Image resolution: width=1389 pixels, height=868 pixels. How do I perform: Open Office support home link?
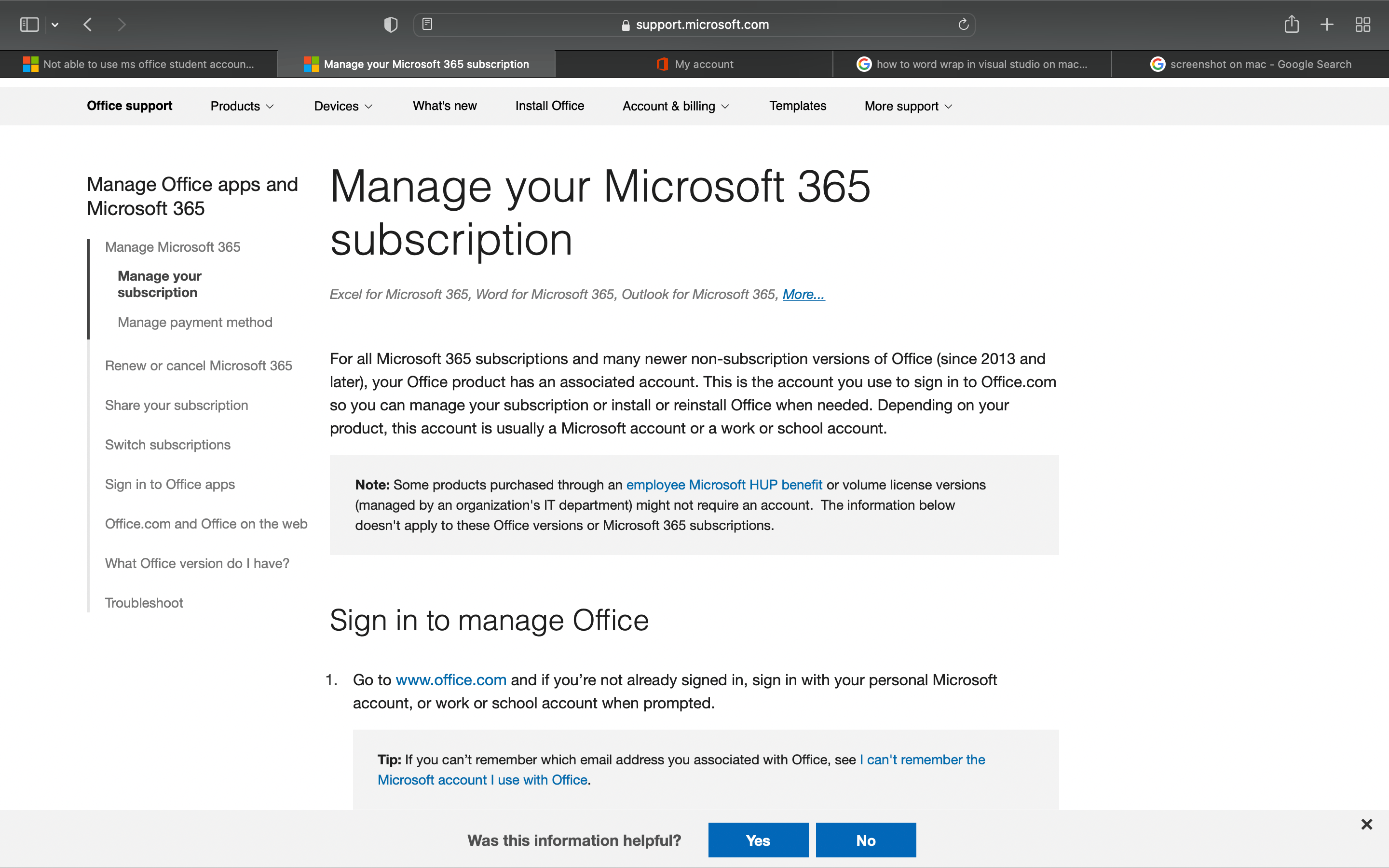tap(129, 106)
